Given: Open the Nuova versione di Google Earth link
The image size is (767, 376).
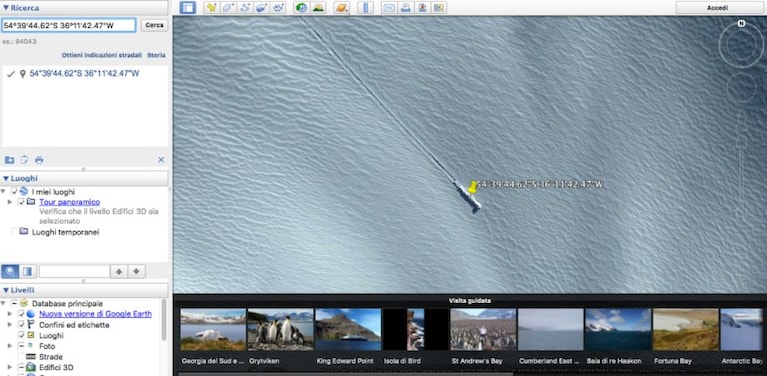Looking at the screenshot, I should (x=95, y=314).
